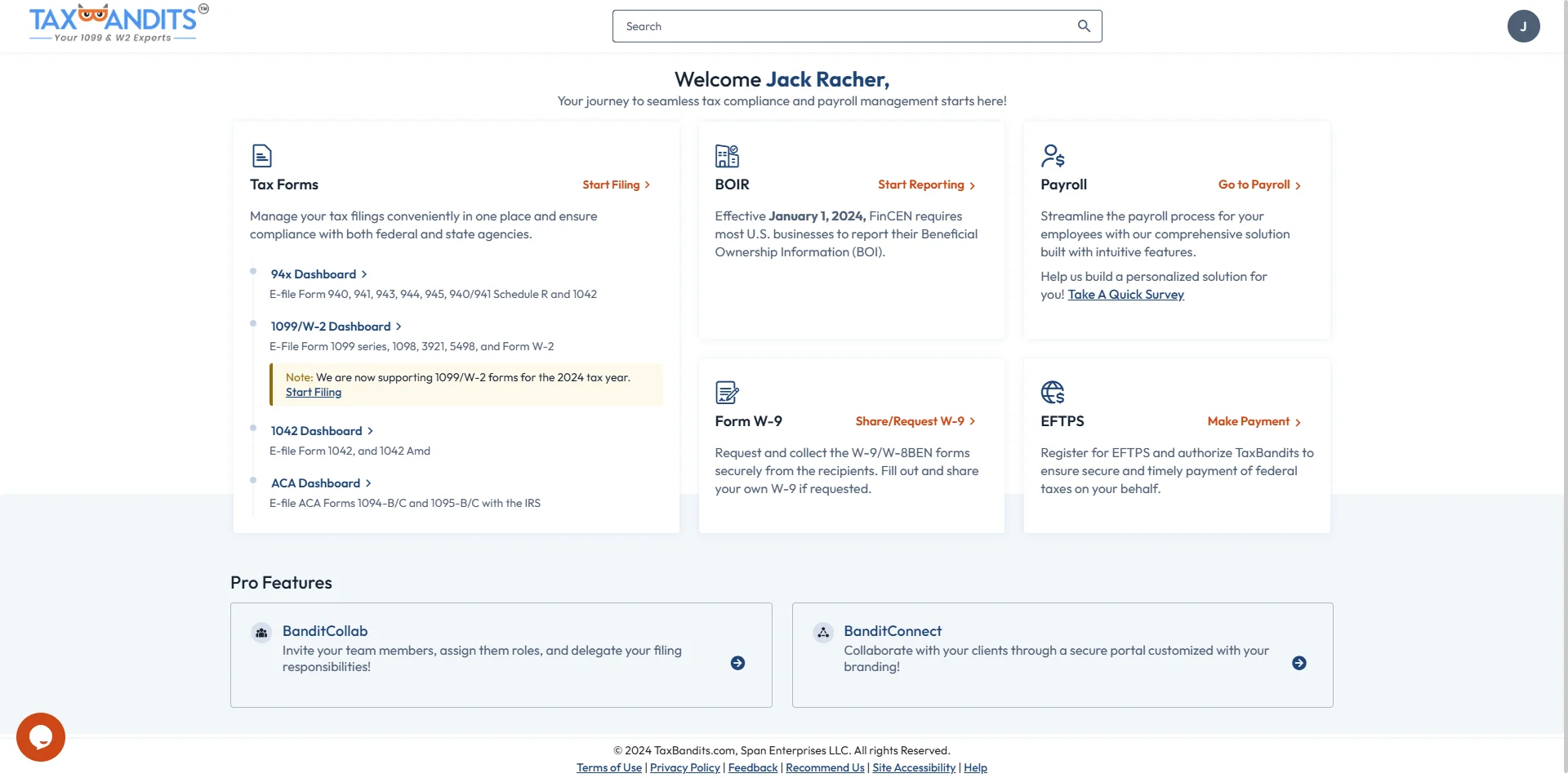This screenshot has height=778, width=1568.
Task: Click Share/Request W-9 link
Action: click(x=910, y=421)
